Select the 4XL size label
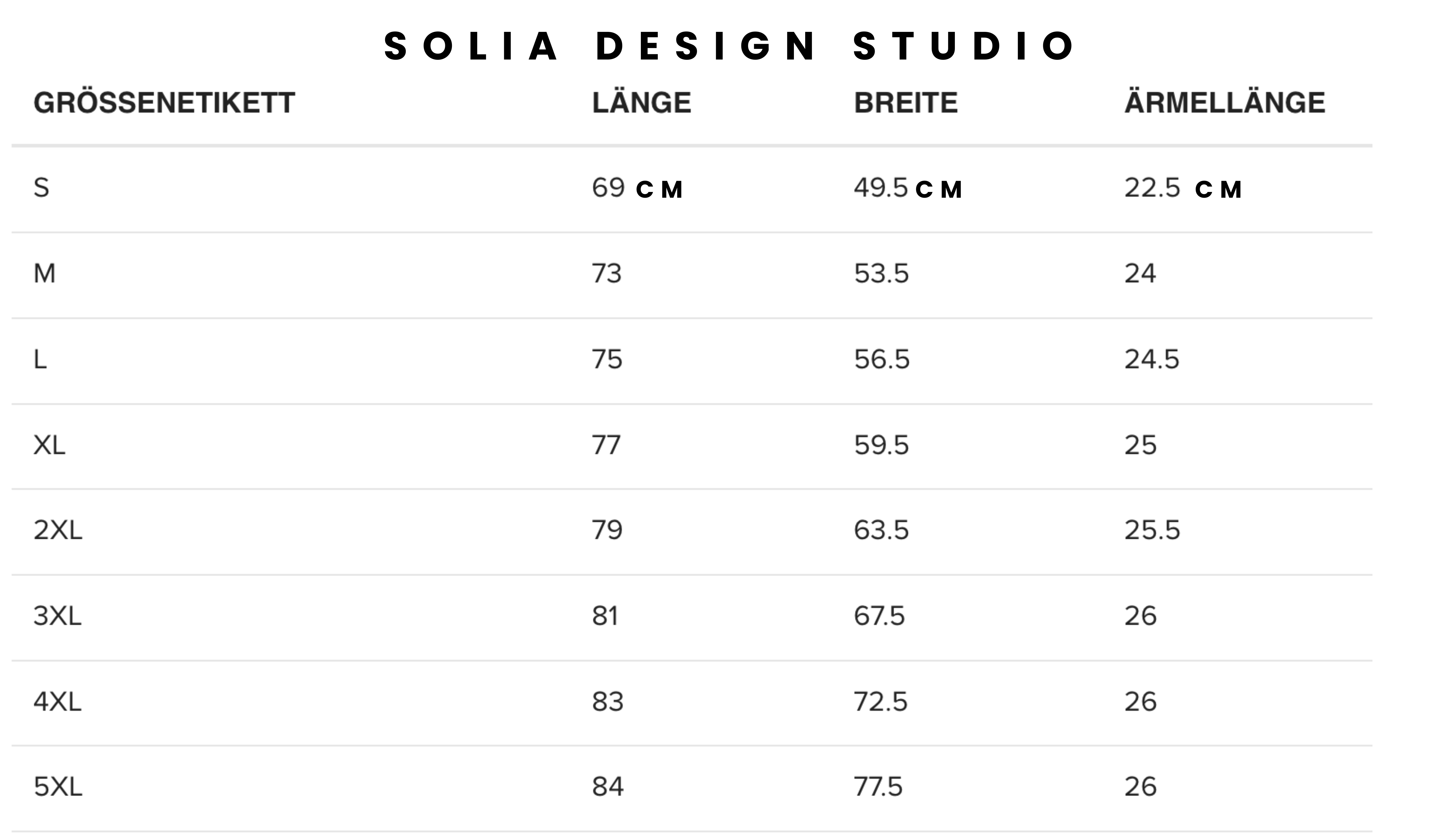The image size is (1456, 837). pos(57,702)
